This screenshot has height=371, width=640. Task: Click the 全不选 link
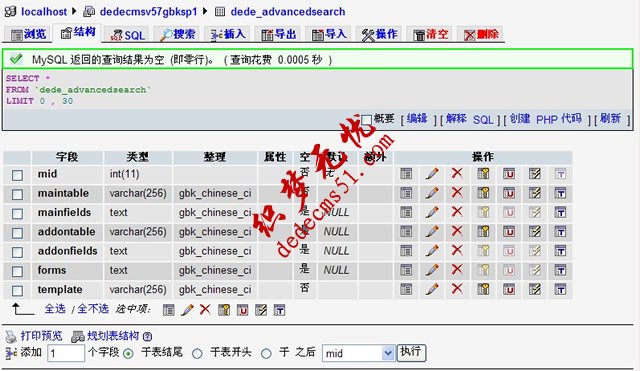pyautogui.click(x=93, y=309)
